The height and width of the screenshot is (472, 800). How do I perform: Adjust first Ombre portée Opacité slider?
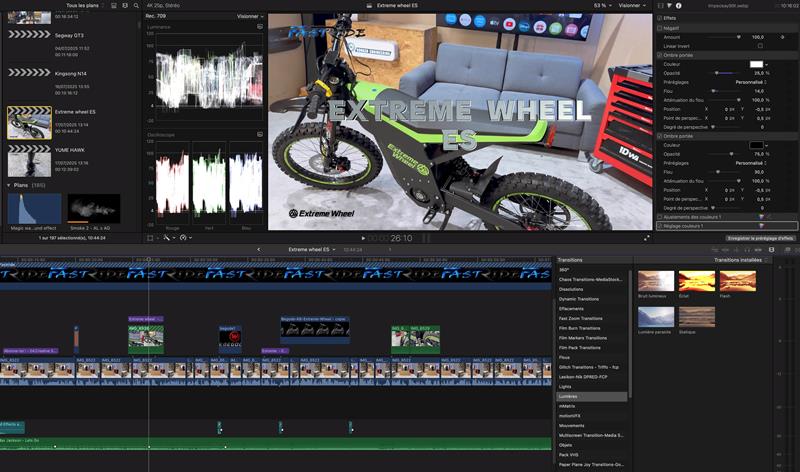point(716,73)
